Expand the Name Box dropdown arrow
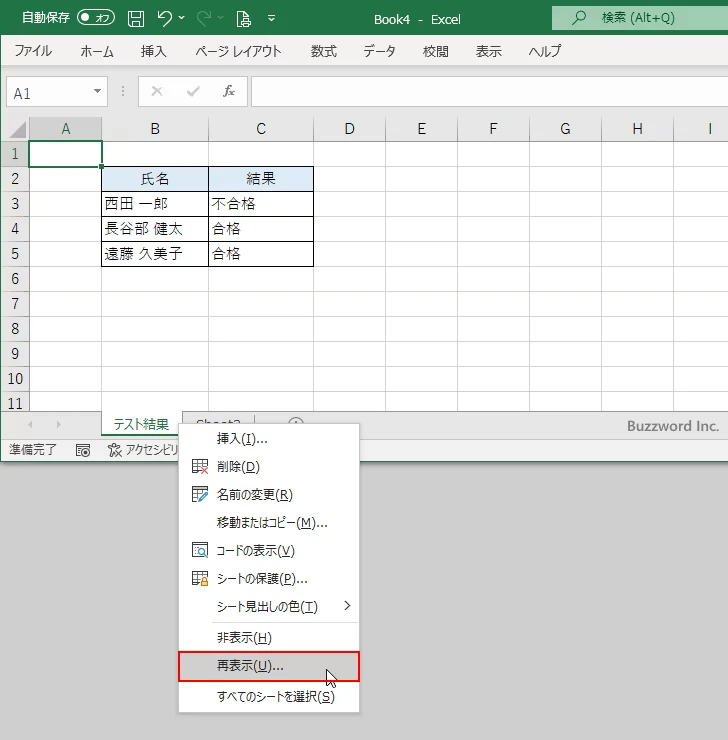 (97, 91)
